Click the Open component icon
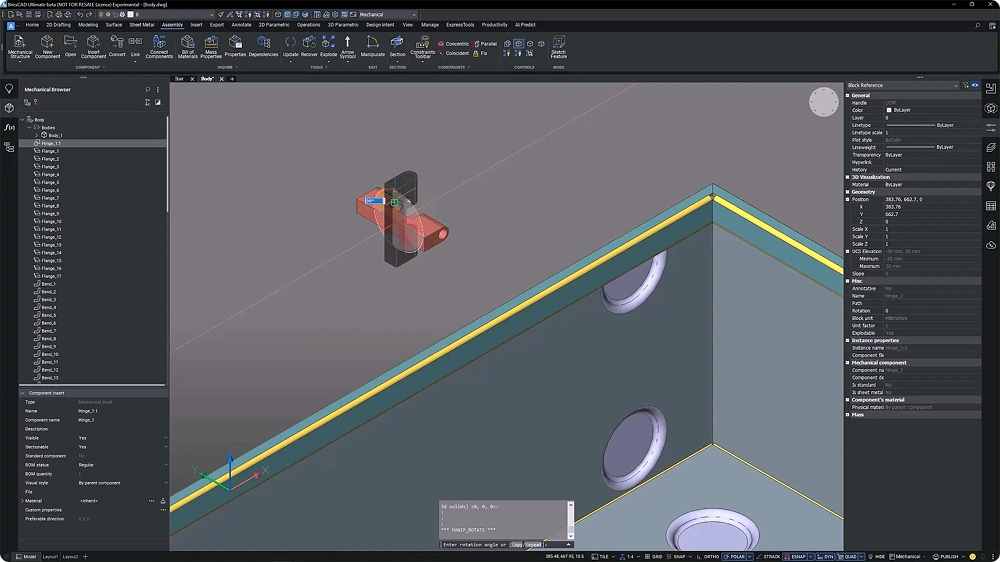This screenshot has height=562, width=1000. pos(70,46)
